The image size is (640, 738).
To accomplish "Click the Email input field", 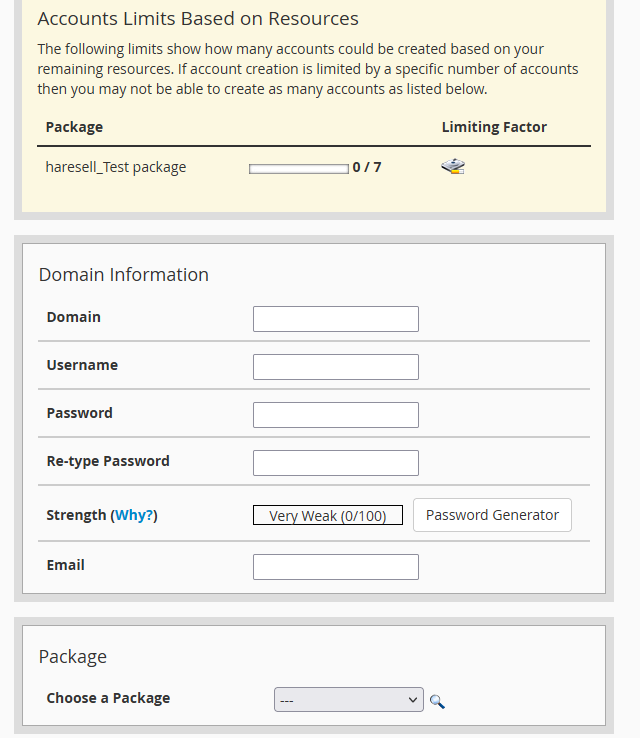I will pyautogui.click(x=335, y=567).
